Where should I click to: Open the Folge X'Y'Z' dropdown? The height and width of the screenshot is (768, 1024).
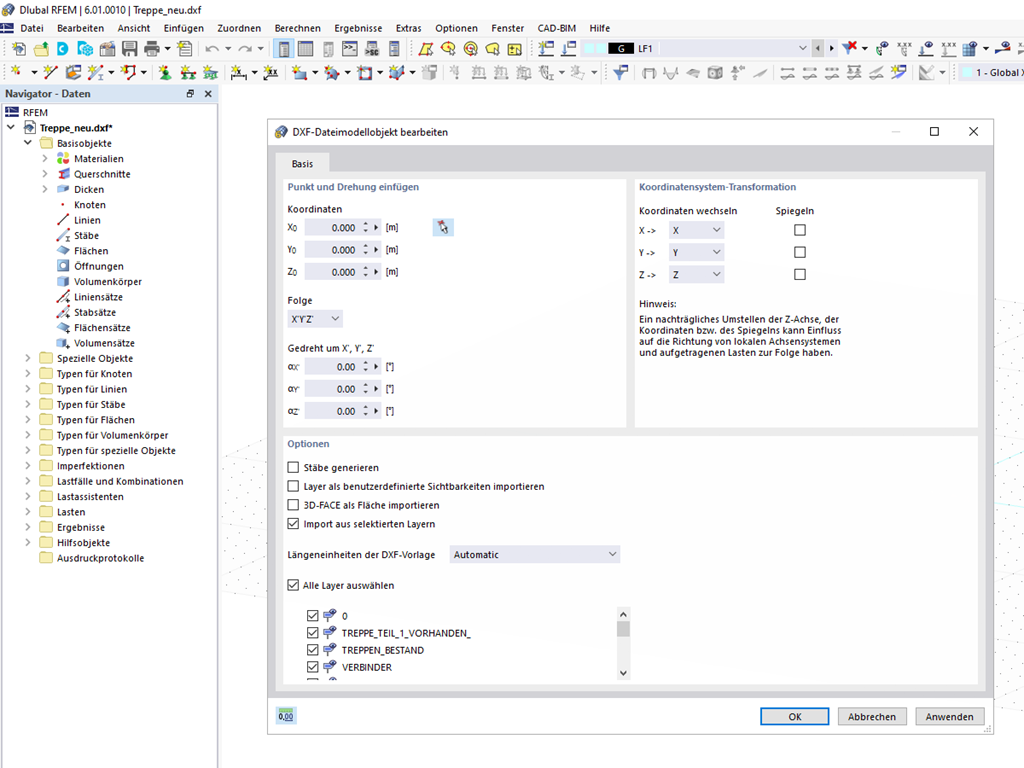pos(315,319)
